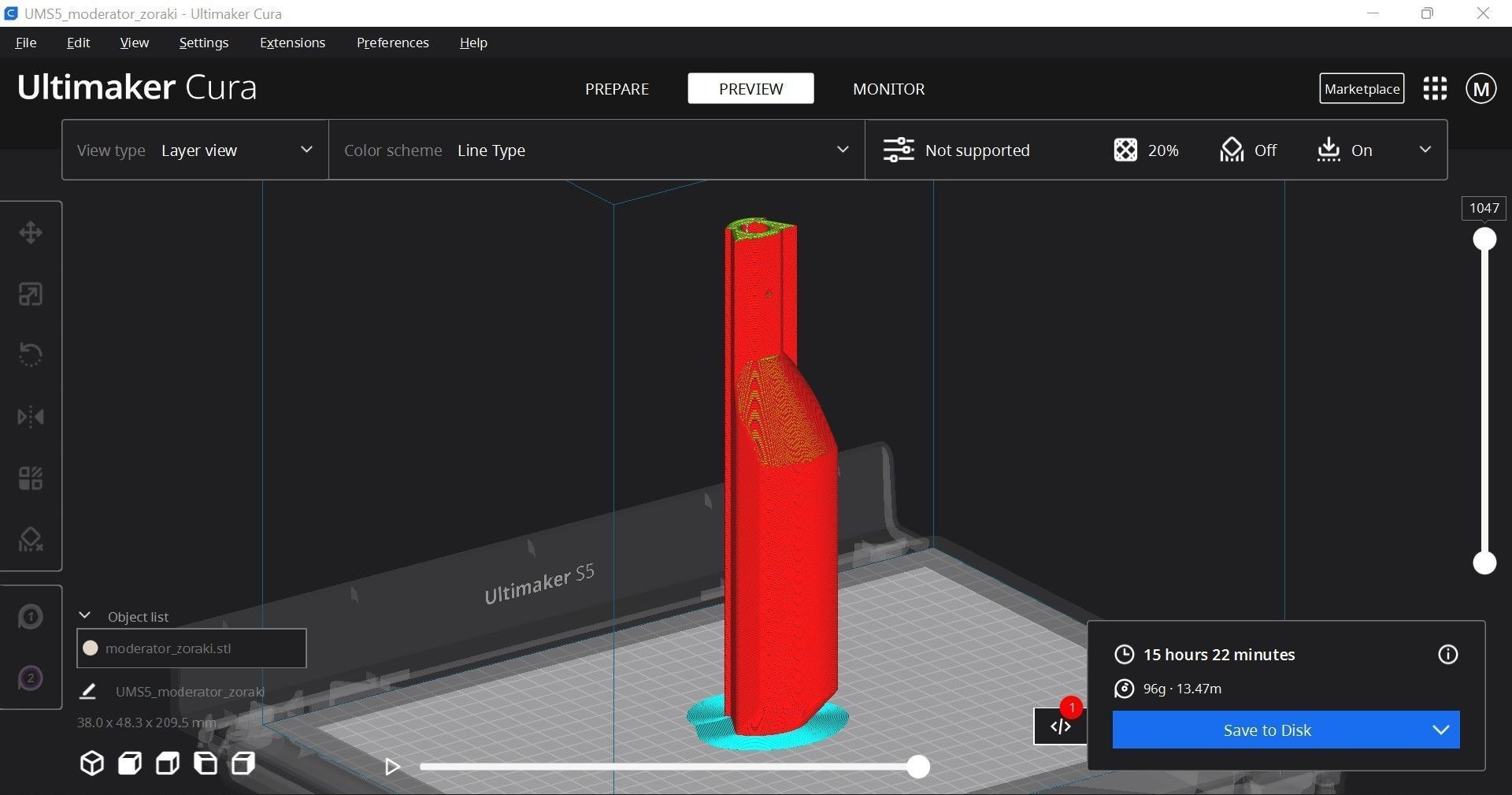1512x795 pixels.
Task: Open post-processing scripts icon with badge
Action: tap(1060, 726)
